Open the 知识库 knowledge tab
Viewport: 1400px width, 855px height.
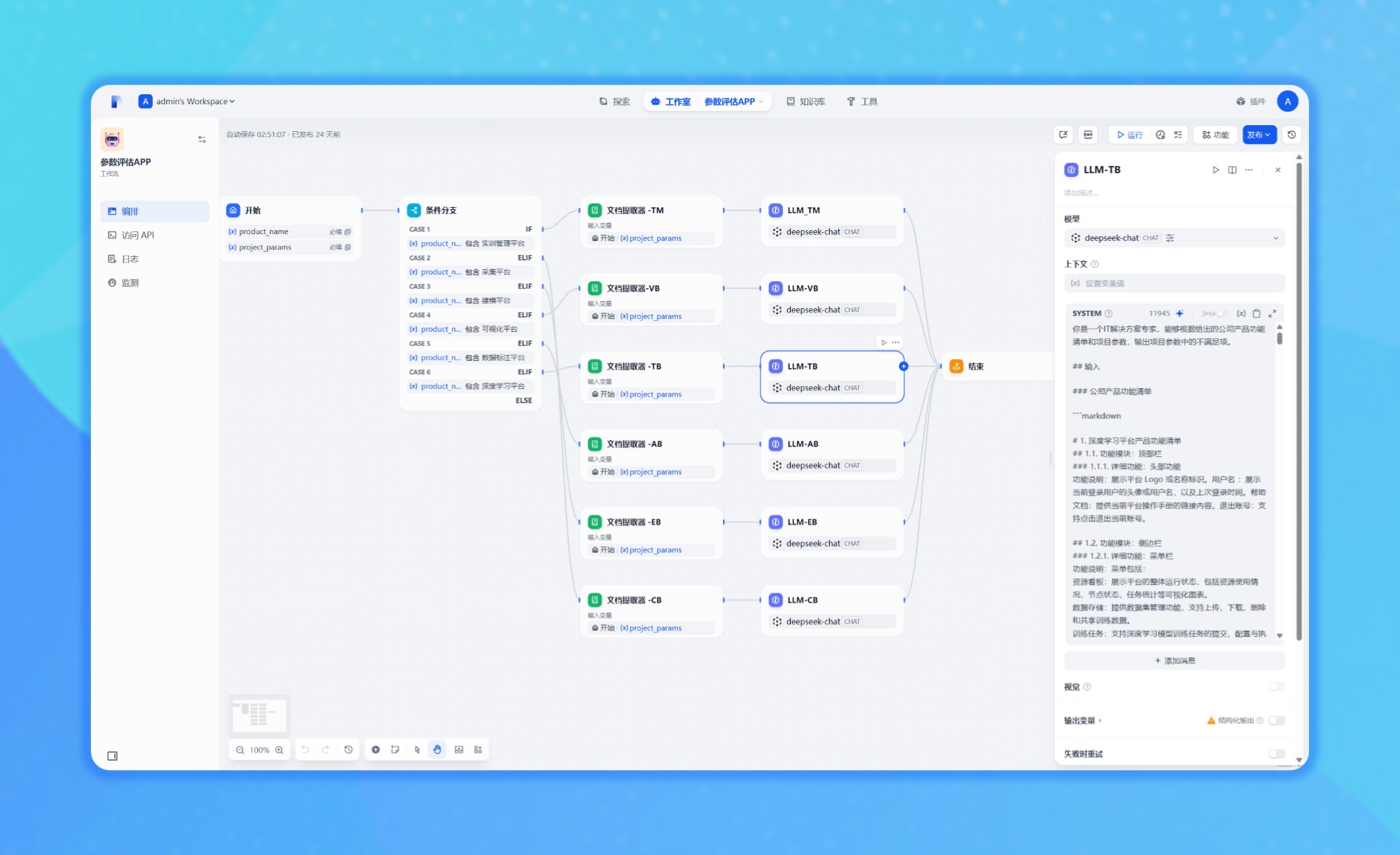(806, 102)
